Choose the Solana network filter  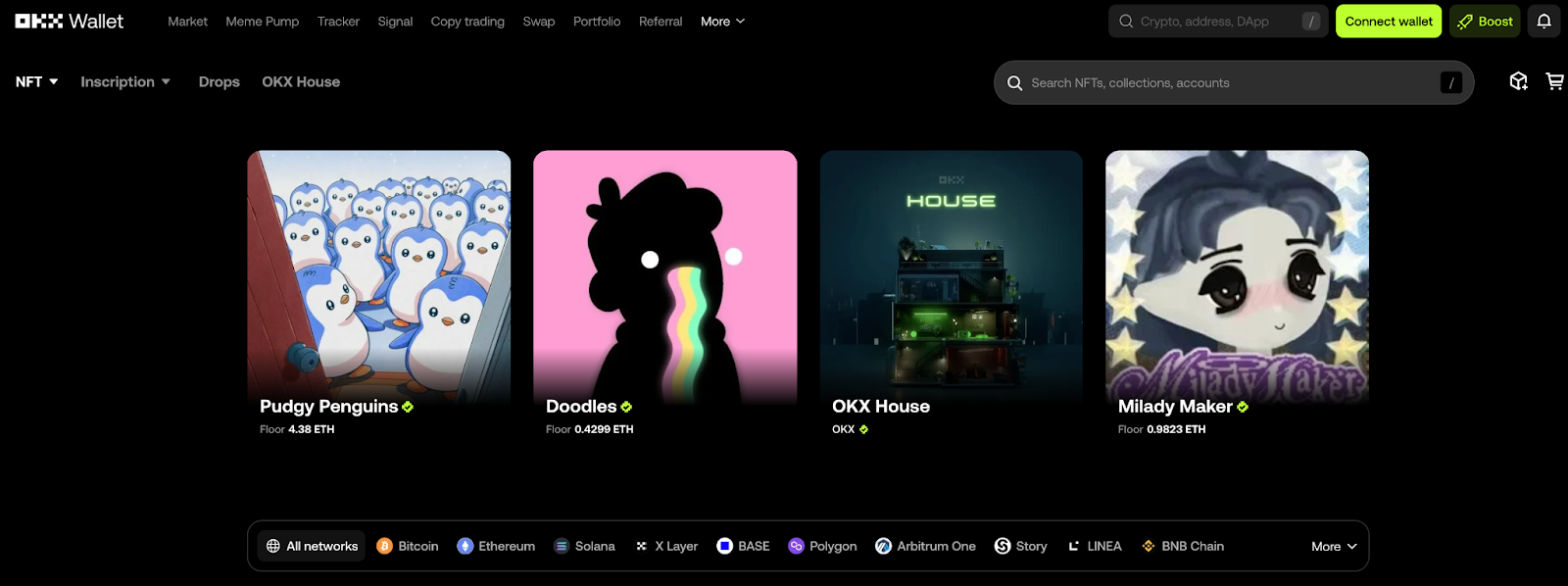[585, 547]
